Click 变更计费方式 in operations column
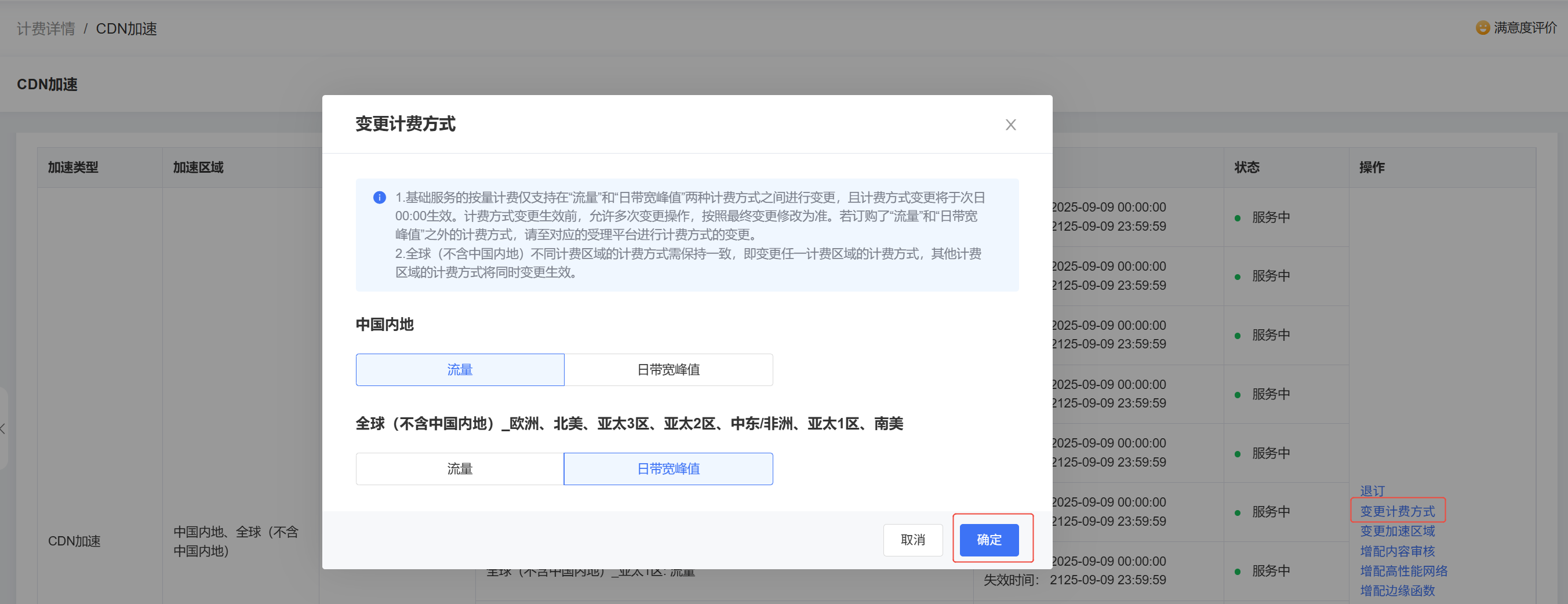Viewport: 1568px width, 604px height. [x=1397, y=511]
